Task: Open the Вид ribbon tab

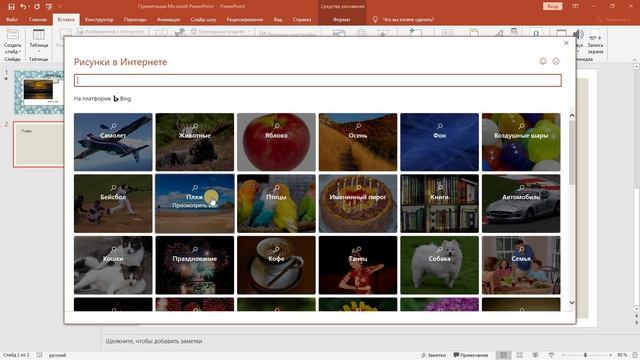Action: pyautogui.click(x=278, y=19)
